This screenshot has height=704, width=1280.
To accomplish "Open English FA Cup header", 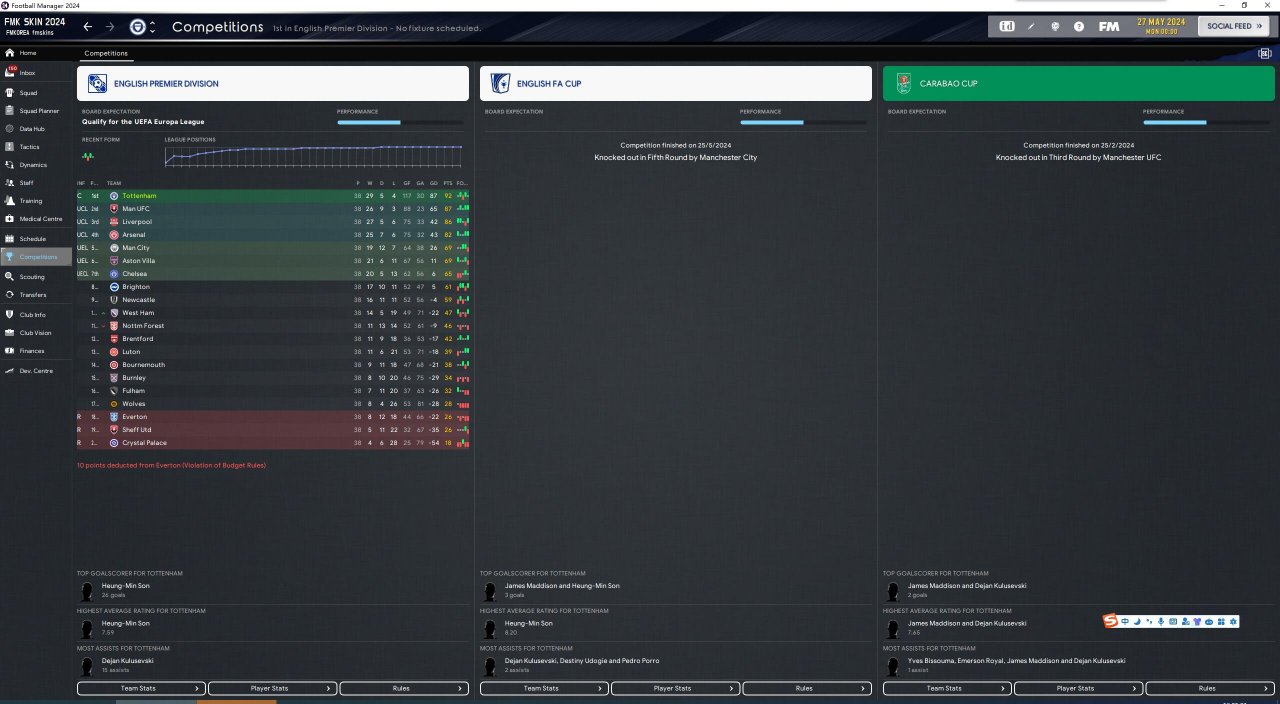I will coord(676,84).
